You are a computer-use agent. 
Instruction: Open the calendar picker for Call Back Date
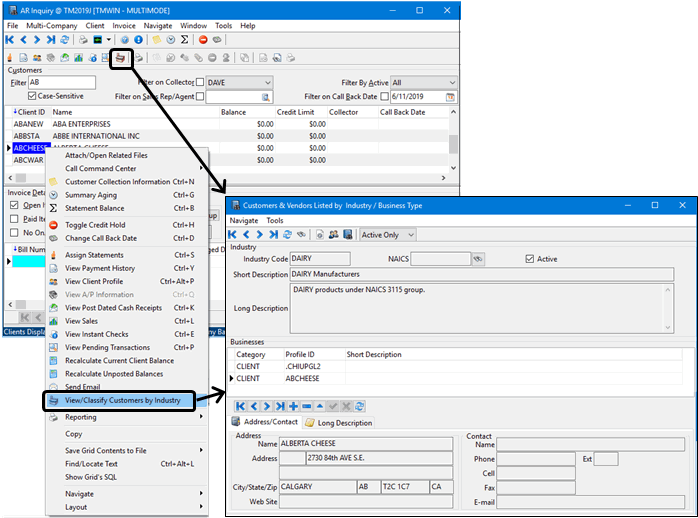(450, 96)
